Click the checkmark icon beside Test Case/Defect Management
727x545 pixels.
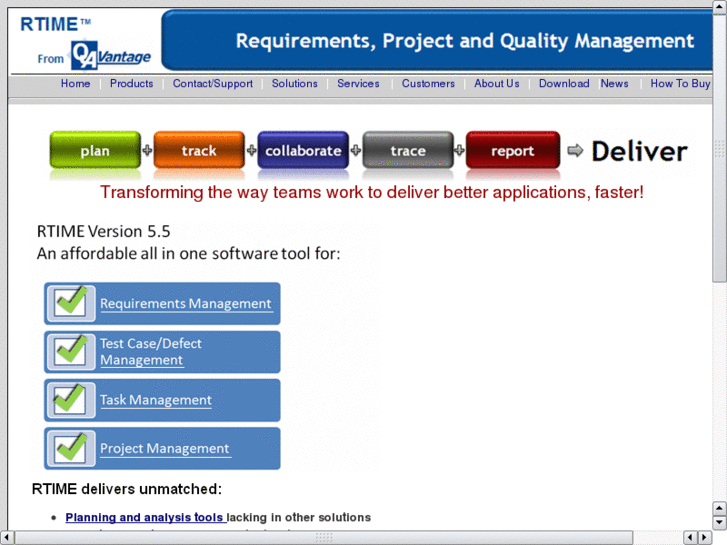point(70,351)
